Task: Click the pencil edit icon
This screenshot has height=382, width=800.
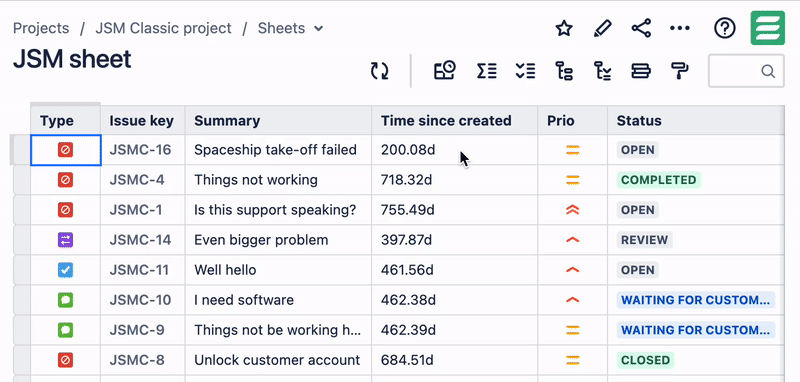Action: 603,29
